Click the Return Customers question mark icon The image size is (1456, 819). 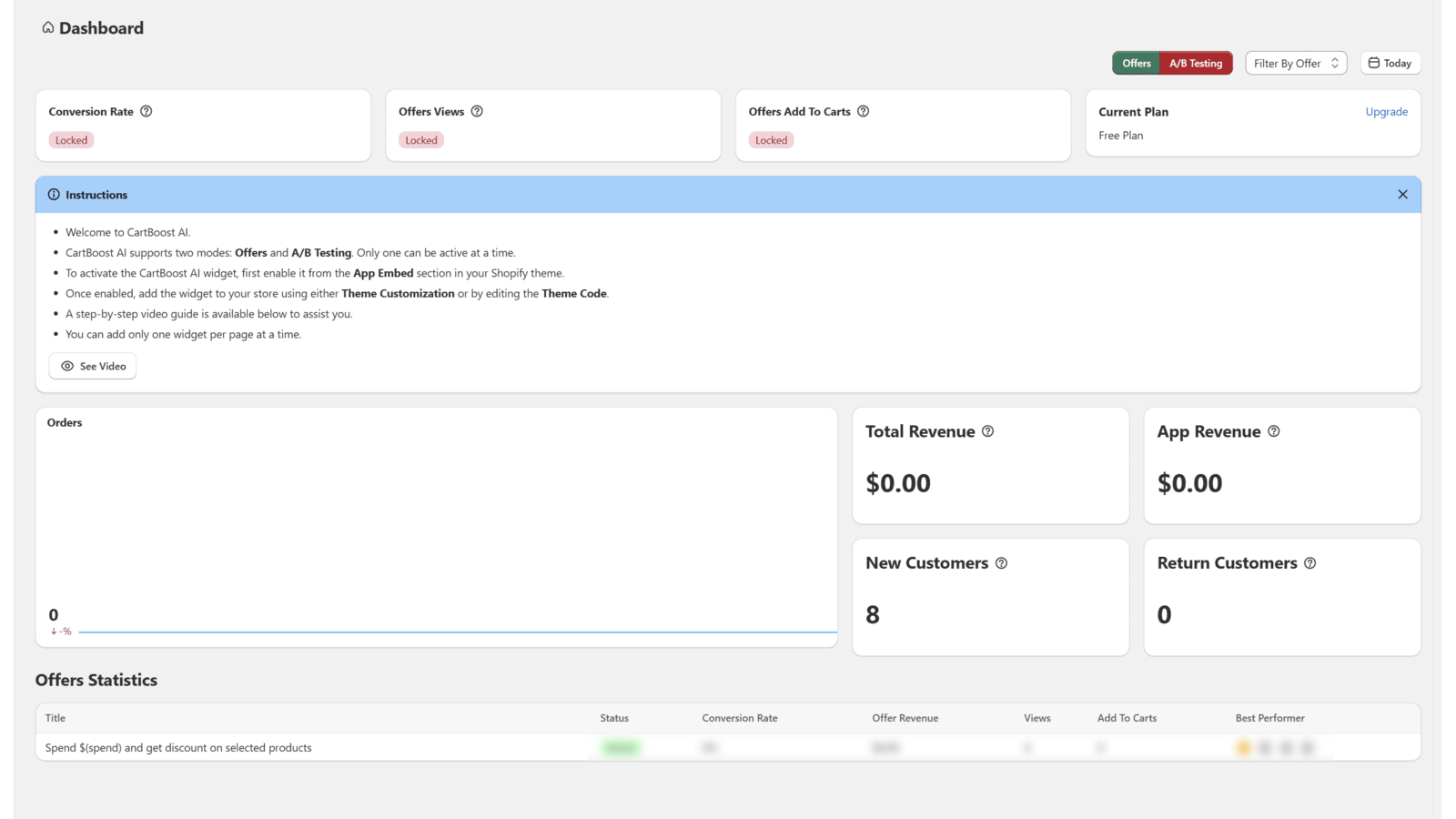pyautogui.click(x=1310, y=562)
